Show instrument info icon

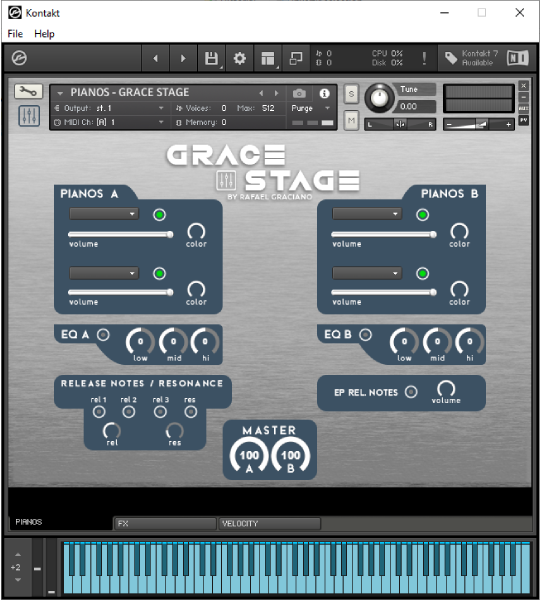[324, 93]
